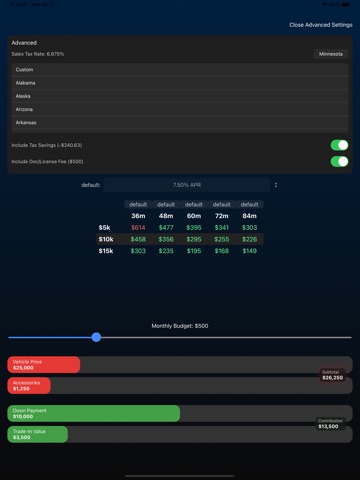Pick Alaska in the state list
Screen dimensions: 360x480
click(180, 96)
